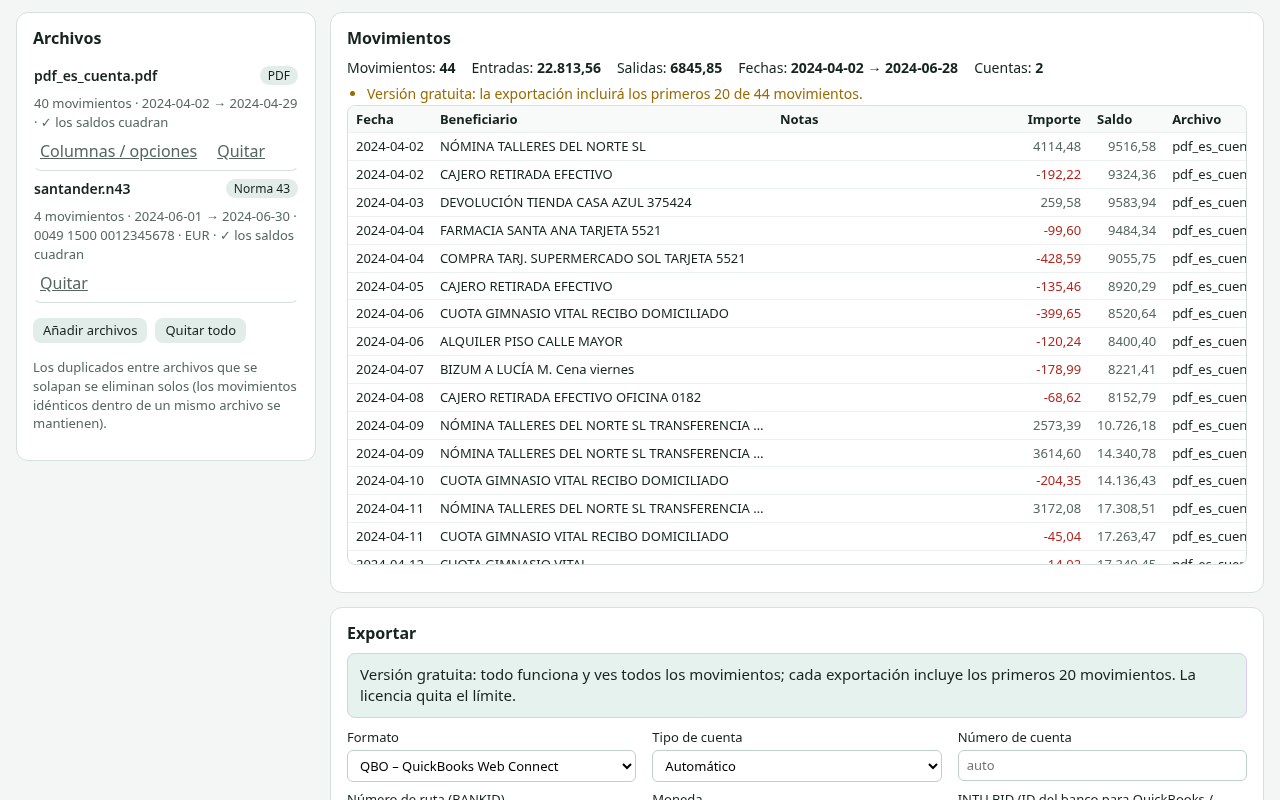Open the Tipo de cuenta dropdown
The height and width of the screenshot is (800, 1280).
[797, 766]
